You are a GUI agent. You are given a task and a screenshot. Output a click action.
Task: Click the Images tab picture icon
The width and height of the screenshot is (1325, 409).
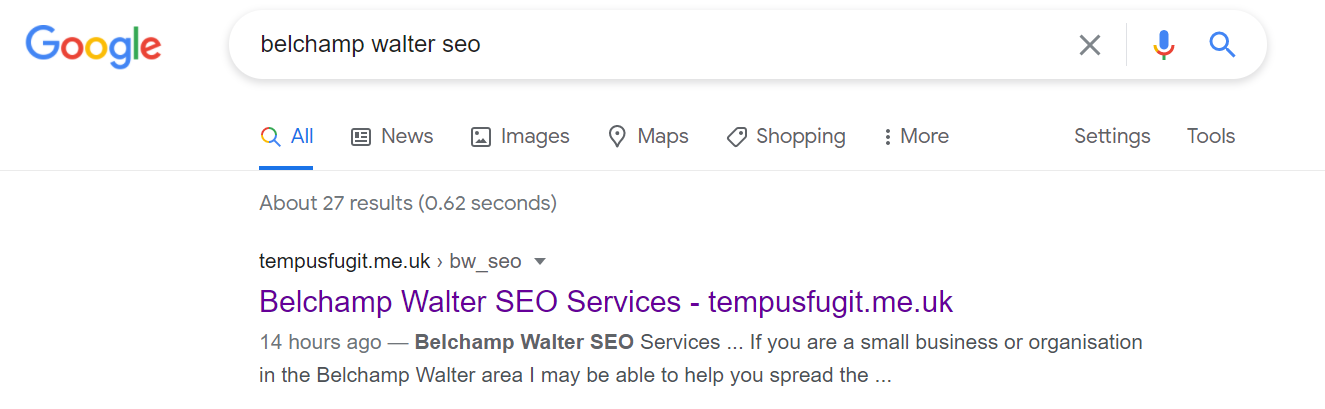pos(481,137)
